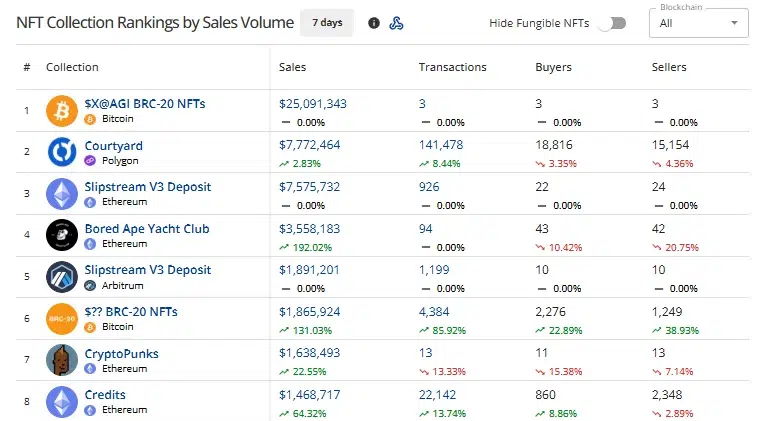
Task: Click small Polygon chain icon under Courtyard
Action: 90,161
